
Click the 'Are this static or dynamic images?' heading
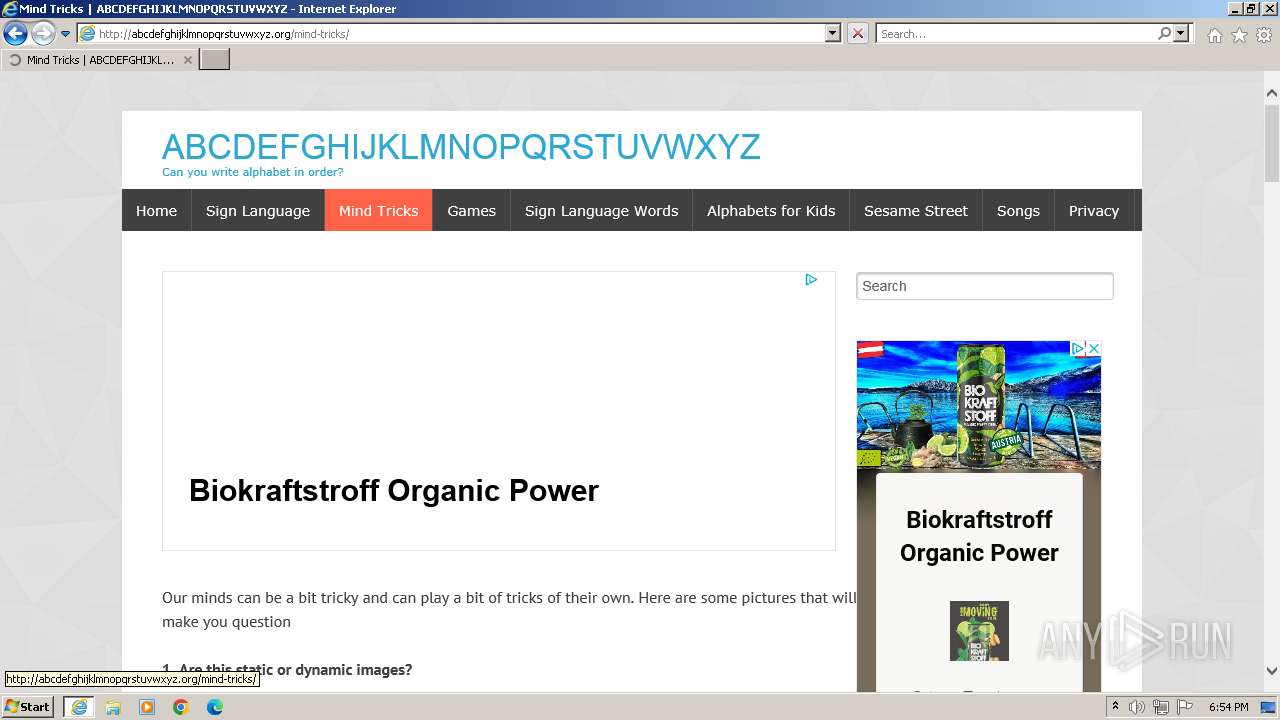pos(295,670)
